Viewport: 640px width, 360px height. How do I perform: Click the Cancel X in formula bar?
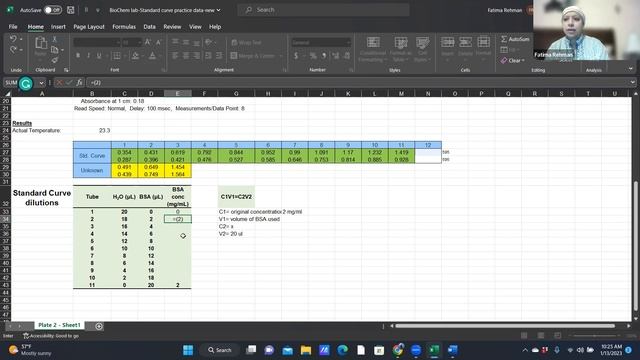pos(59,82)
